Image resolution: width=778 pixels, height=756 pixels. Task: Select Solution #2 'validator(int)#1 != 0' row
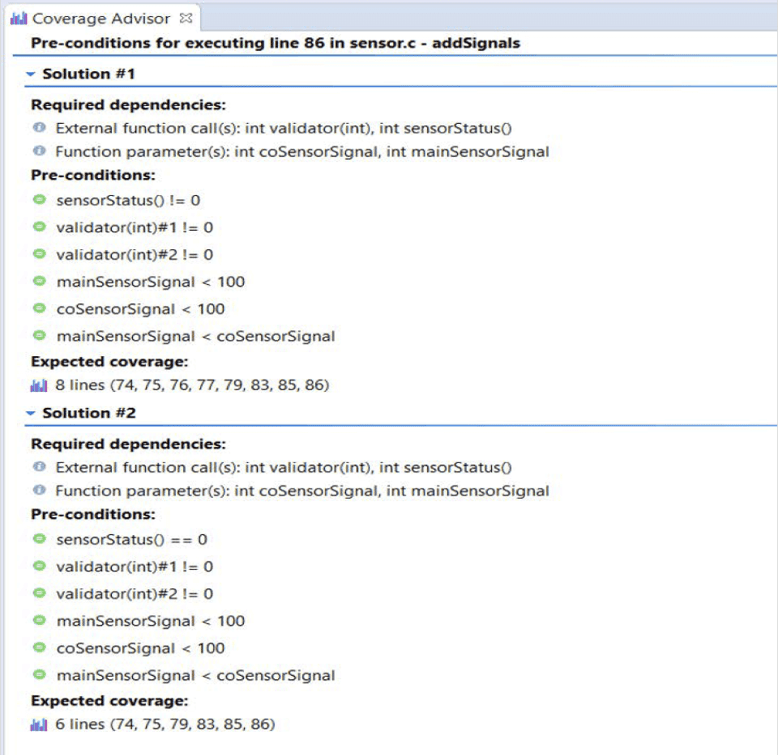pyautogui.click(x=134, y=567)
